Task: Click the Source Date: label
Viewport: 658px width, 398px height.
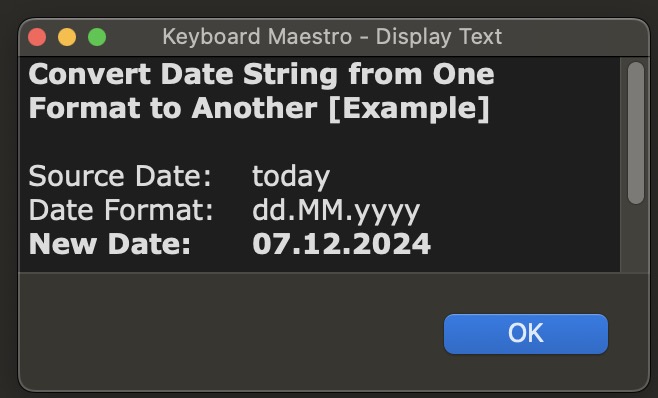Action: [120, 176]
